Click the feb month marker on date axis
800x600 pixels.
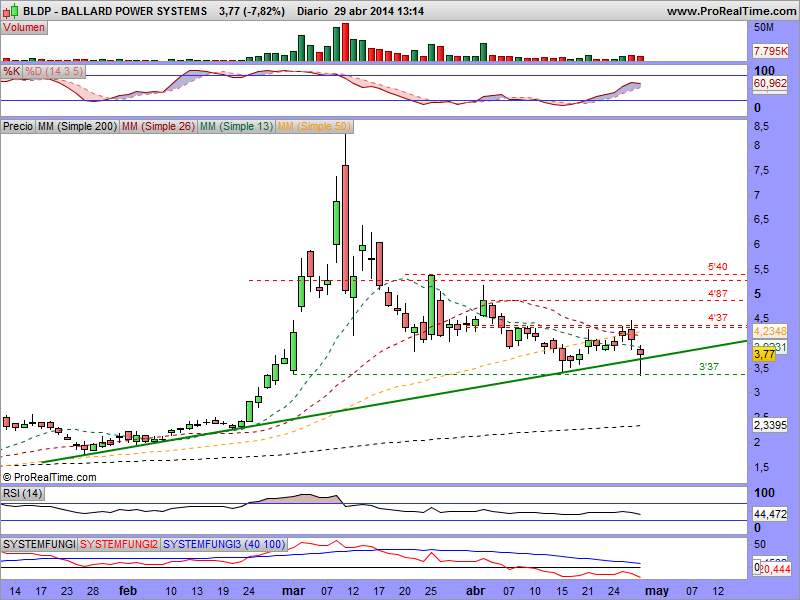coord(128,591)
